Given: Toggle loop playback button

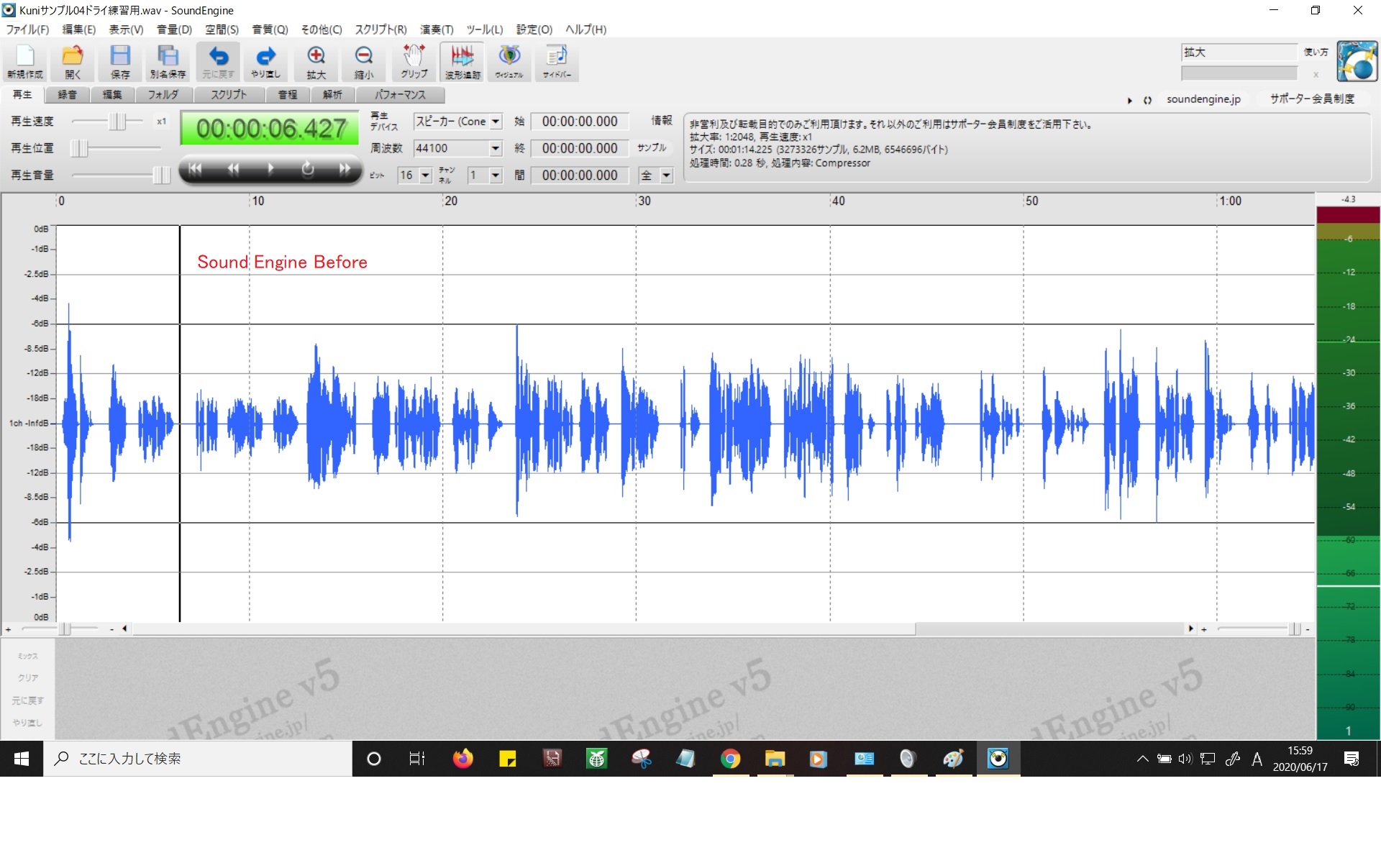Looking at the screenshot, I should [308, 168].
